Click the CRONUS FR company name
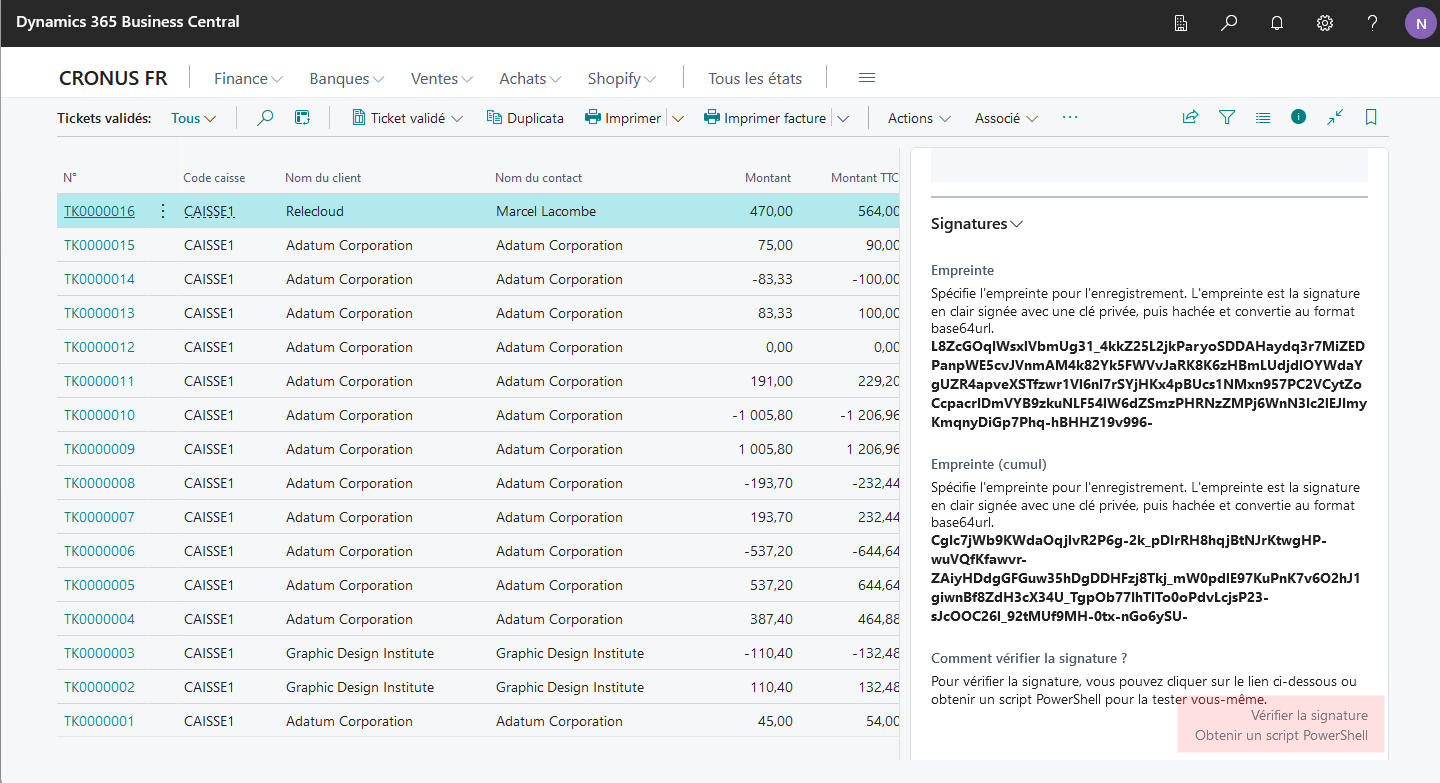1440x783 pixels. pos(113,78)
